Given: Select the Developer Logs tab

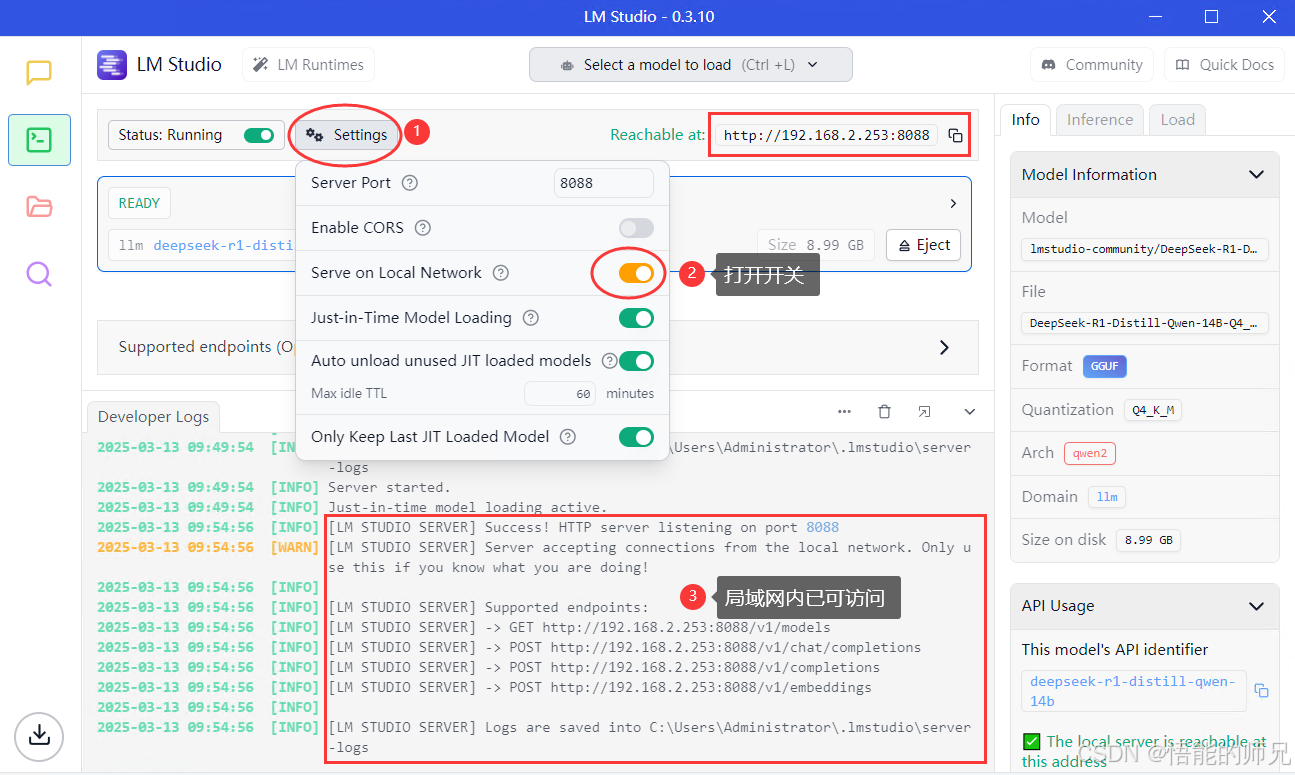Looking at the screenshot, I should click(x=153, y=418).
